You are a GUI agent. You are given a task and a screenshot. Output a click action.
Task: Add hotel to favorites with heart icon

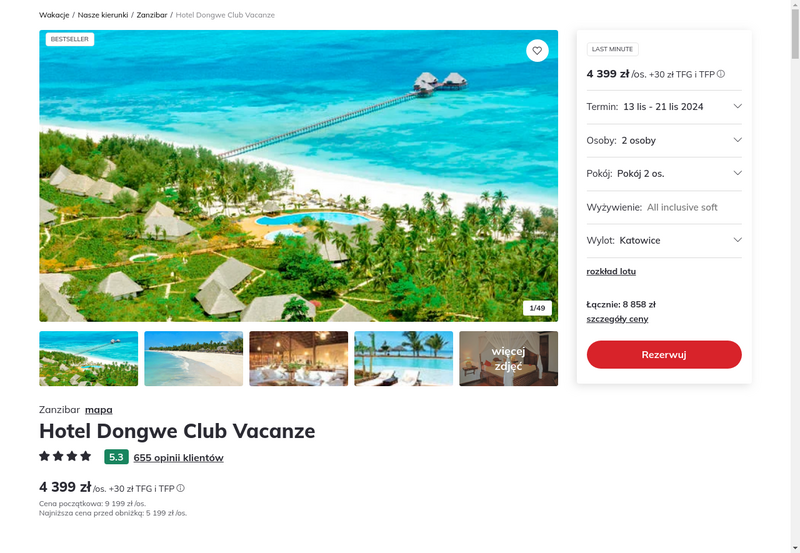click(x=537, y=51)
